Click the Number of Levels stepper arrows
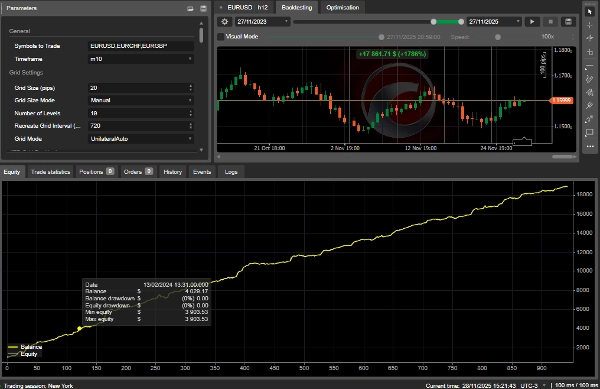The image size is (600, 389). 191,113
